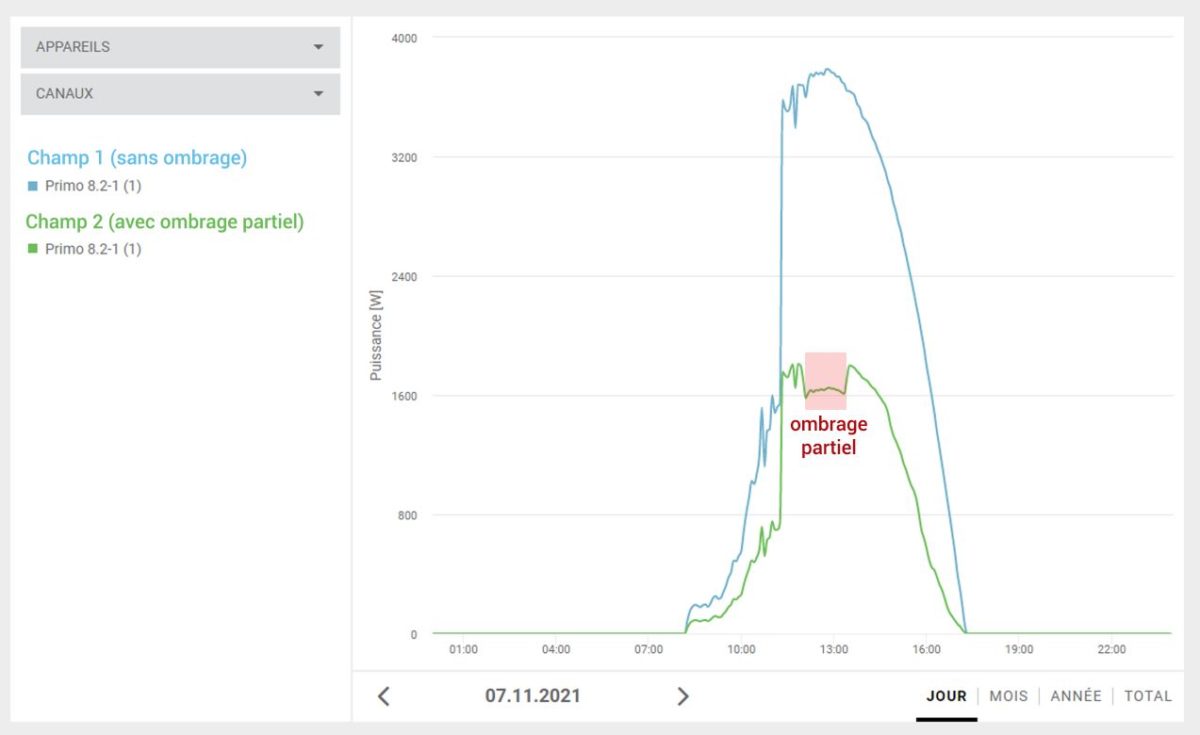
Task: Click the 16:00 time axis label
Action: pos(926,649)
